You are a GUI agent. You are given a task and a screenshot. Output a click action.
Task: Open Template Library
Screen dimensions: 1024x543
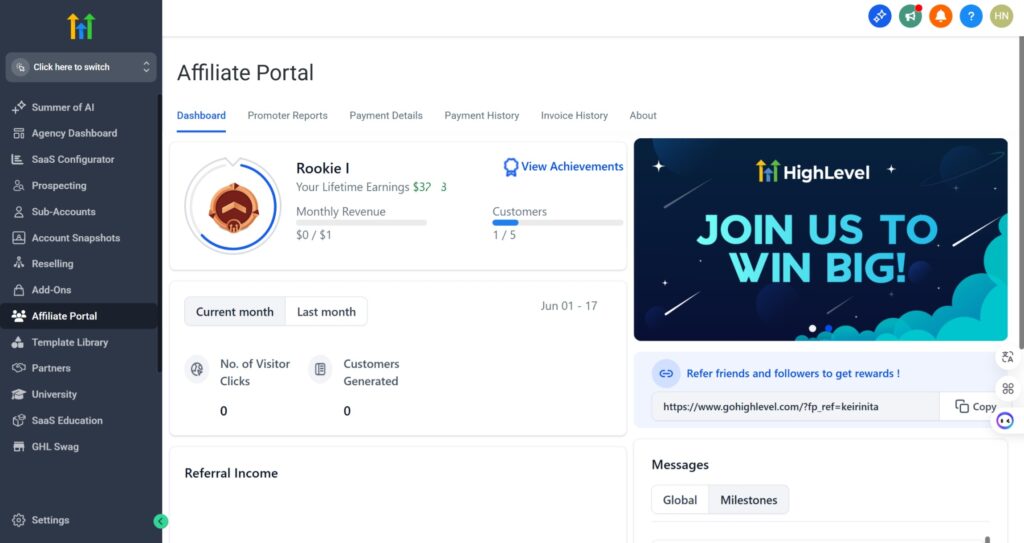(x=69, y=342)
